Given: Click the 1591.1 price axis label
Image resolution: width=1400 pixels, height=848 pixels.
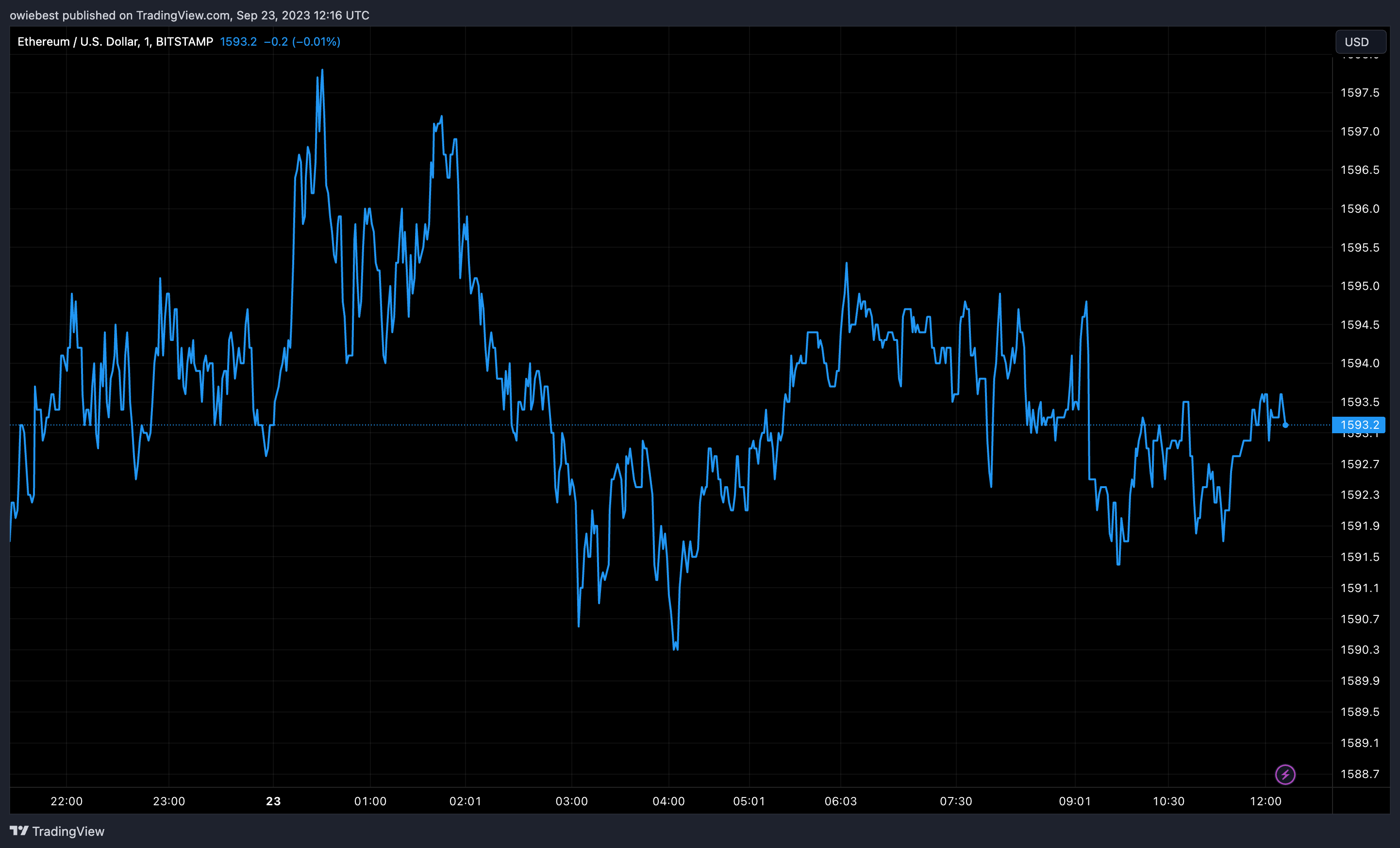Looking at the screenshot, I should click(1360, 588).
